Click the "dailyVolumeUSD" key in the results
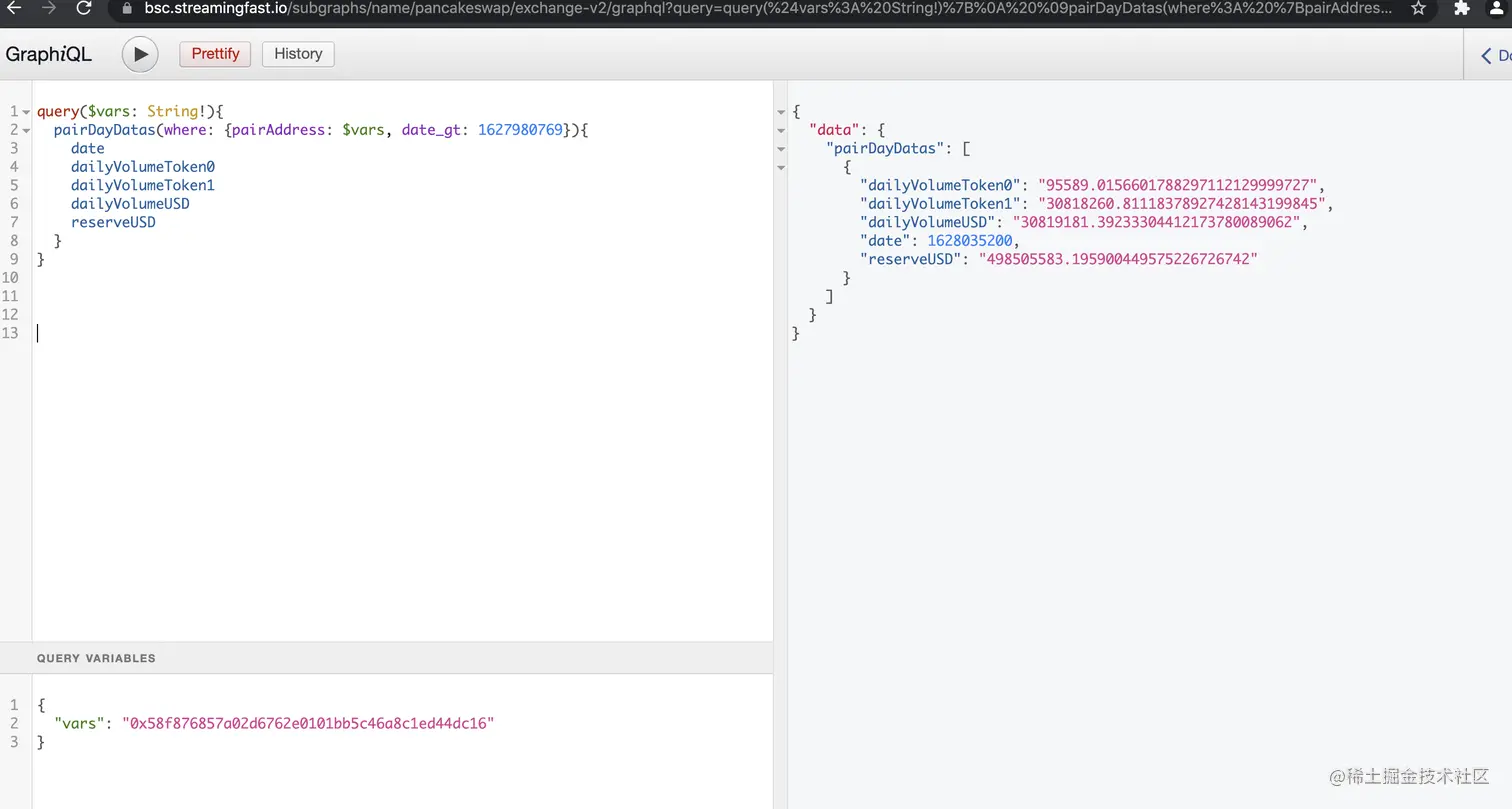Viewport: 1512px width, 809px height. pos(928,222)
